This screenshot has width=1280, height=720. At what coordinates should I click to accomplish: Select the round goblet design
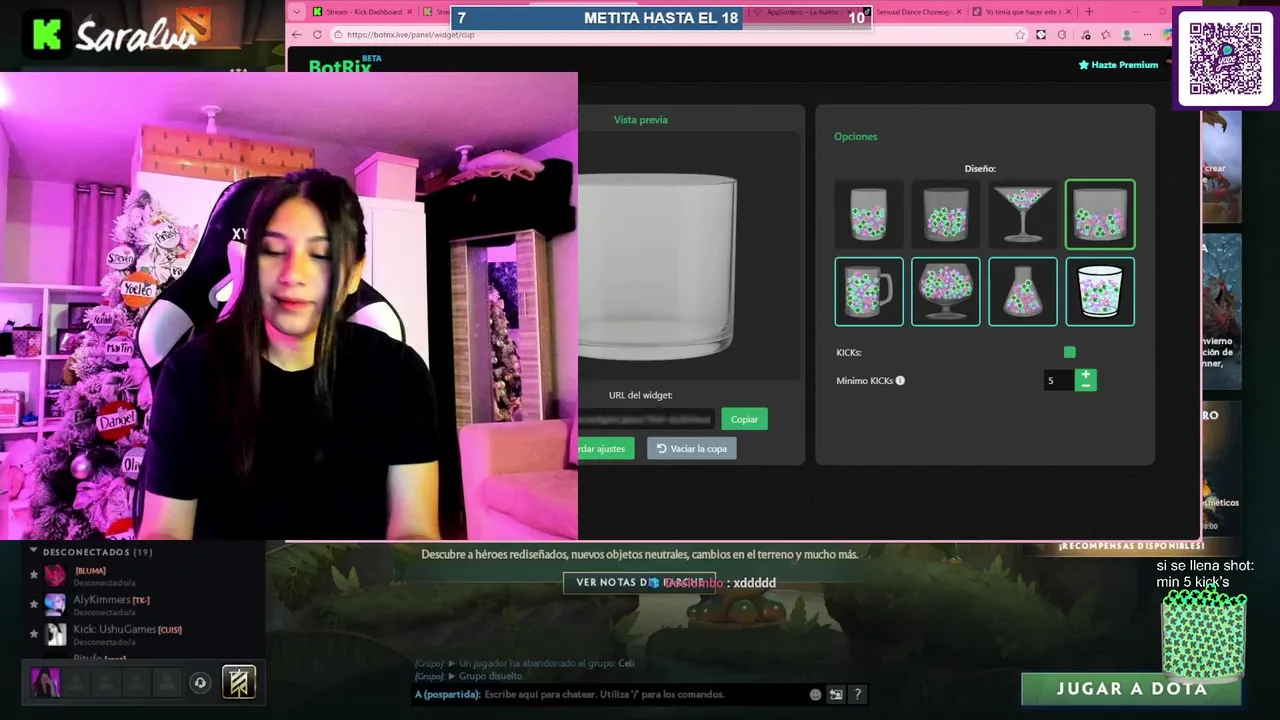pyautogui.click(x=945, y=292)
